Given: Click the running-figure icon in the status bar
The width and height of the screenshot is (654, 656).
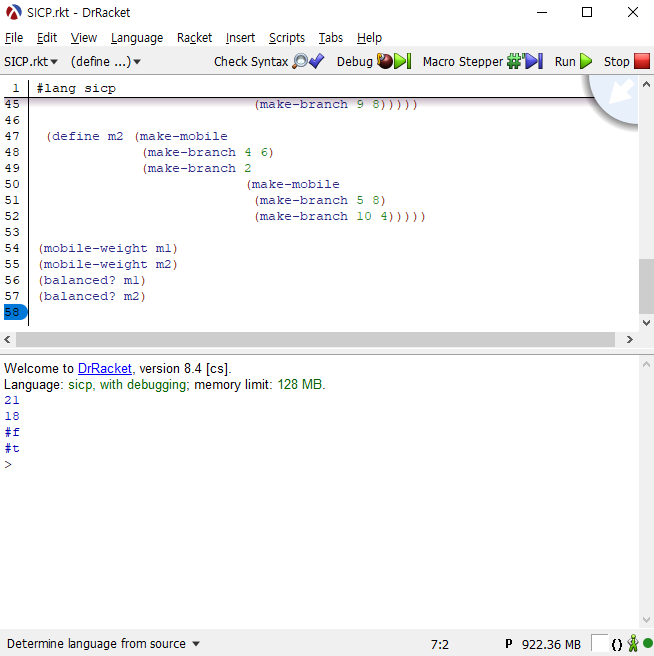Looking at the screenshot, I should coord(632,644).
